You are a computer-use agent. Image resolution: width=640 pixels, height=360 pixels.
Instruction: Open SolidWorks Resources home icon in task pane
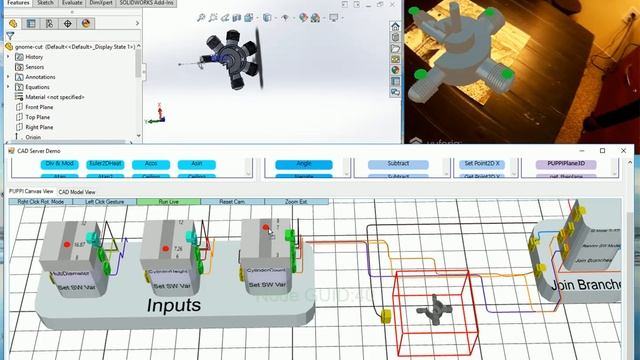point(395,27)
